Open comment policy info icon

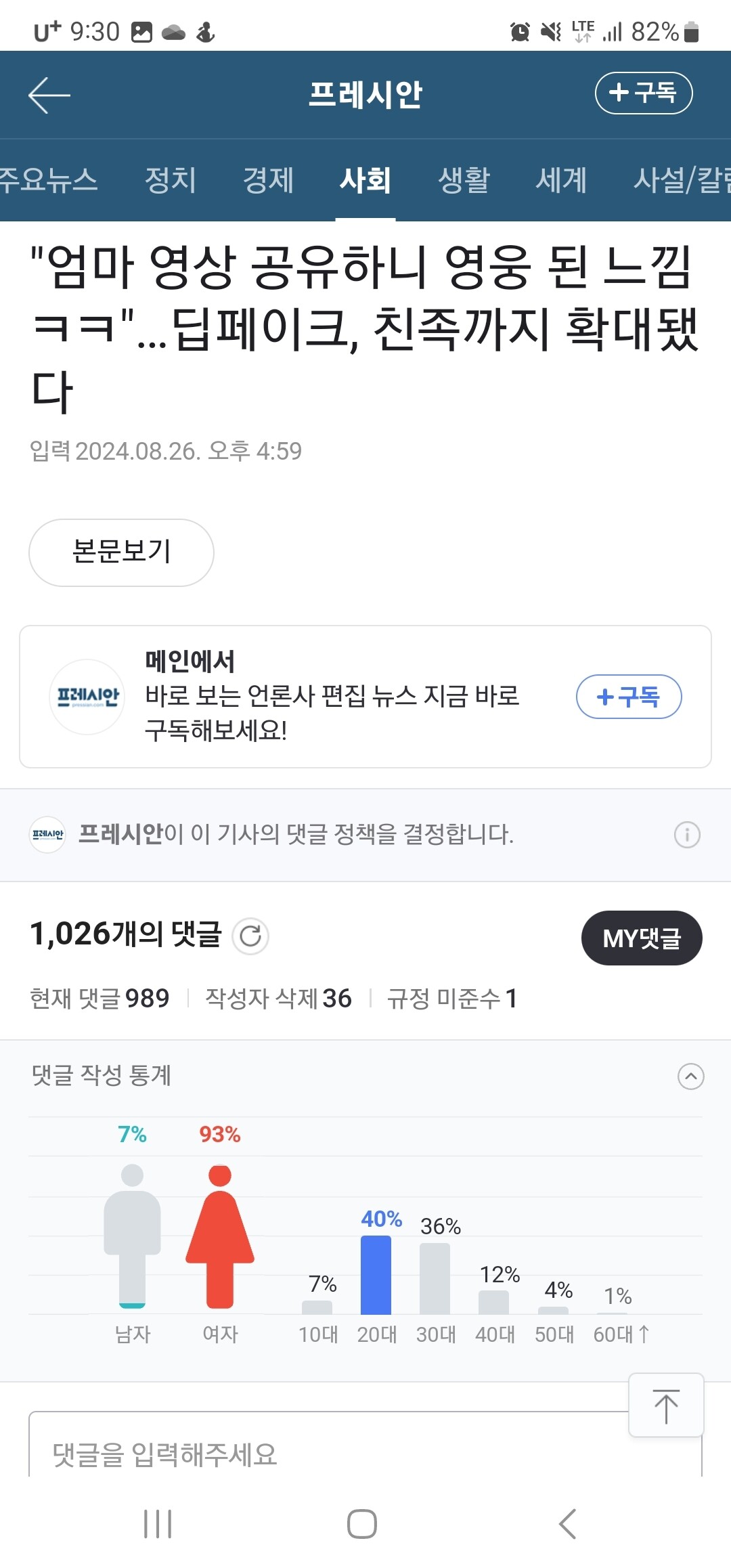[x=687, y=835]
